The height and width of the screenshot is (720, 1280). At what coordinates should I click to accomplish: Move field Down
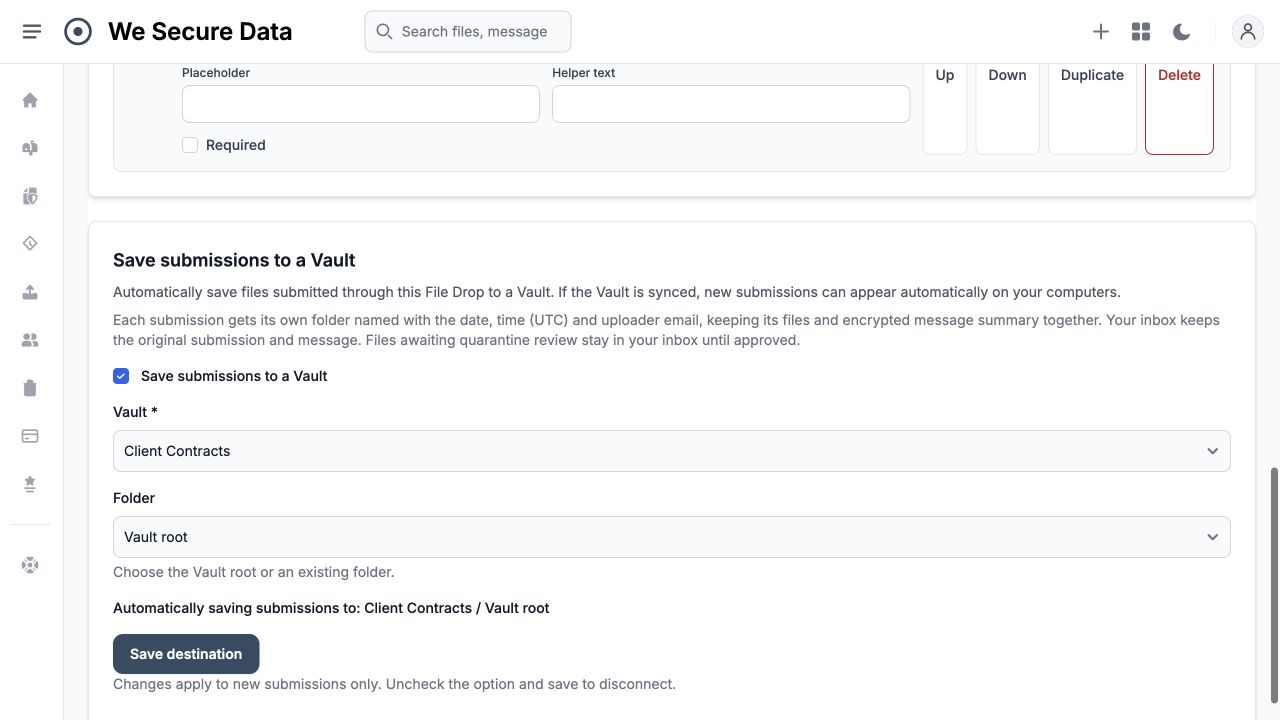click(1007, 107)
